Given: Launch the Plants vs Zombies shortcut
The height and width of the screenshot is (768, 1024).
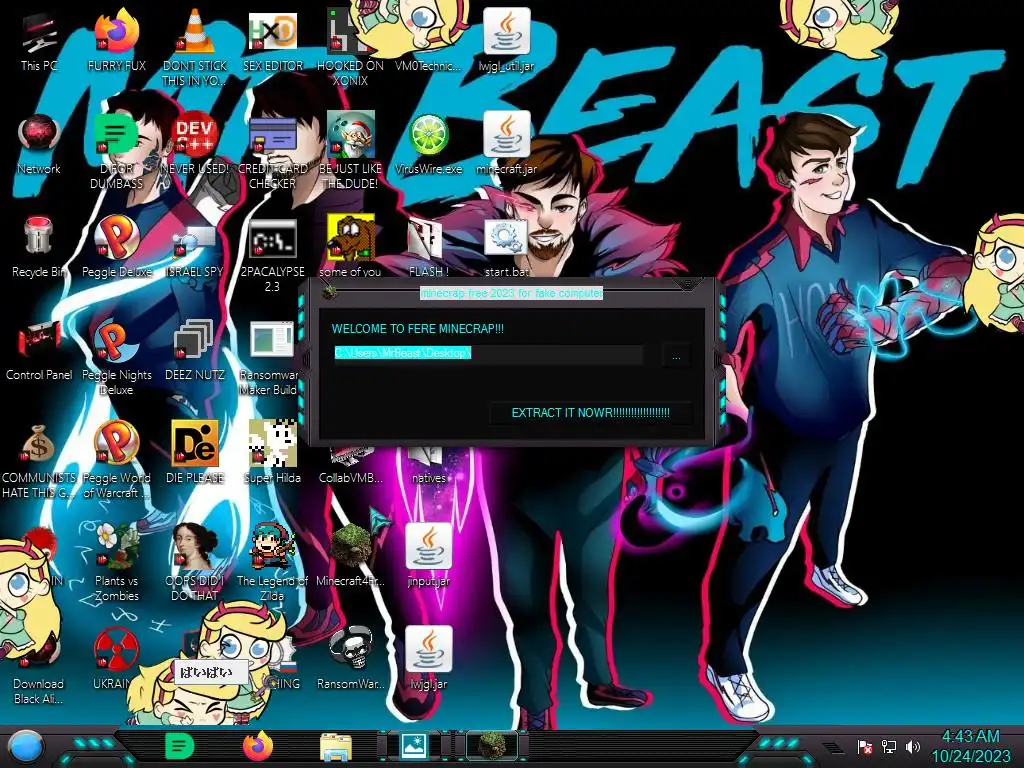Looking at the screenshot, I should click(x=117, y=563).
